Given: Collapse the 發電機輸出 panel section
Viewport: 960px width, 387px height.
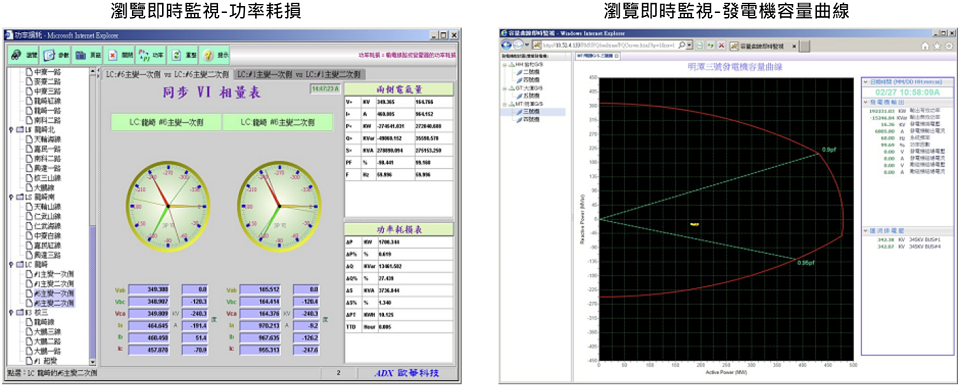Looking at the screenshot, I should point(866,101).
